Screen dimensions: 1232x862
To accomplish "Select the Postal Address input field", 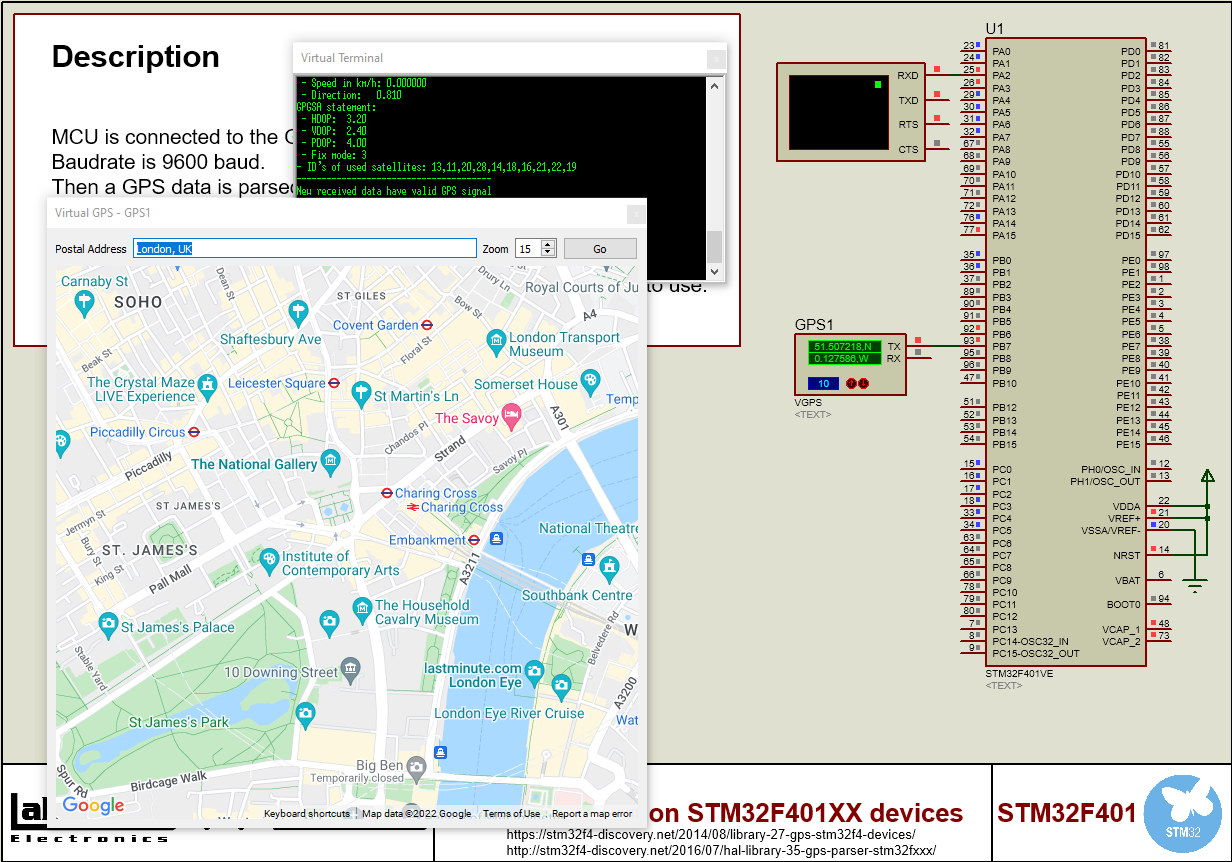I will 305,248.
